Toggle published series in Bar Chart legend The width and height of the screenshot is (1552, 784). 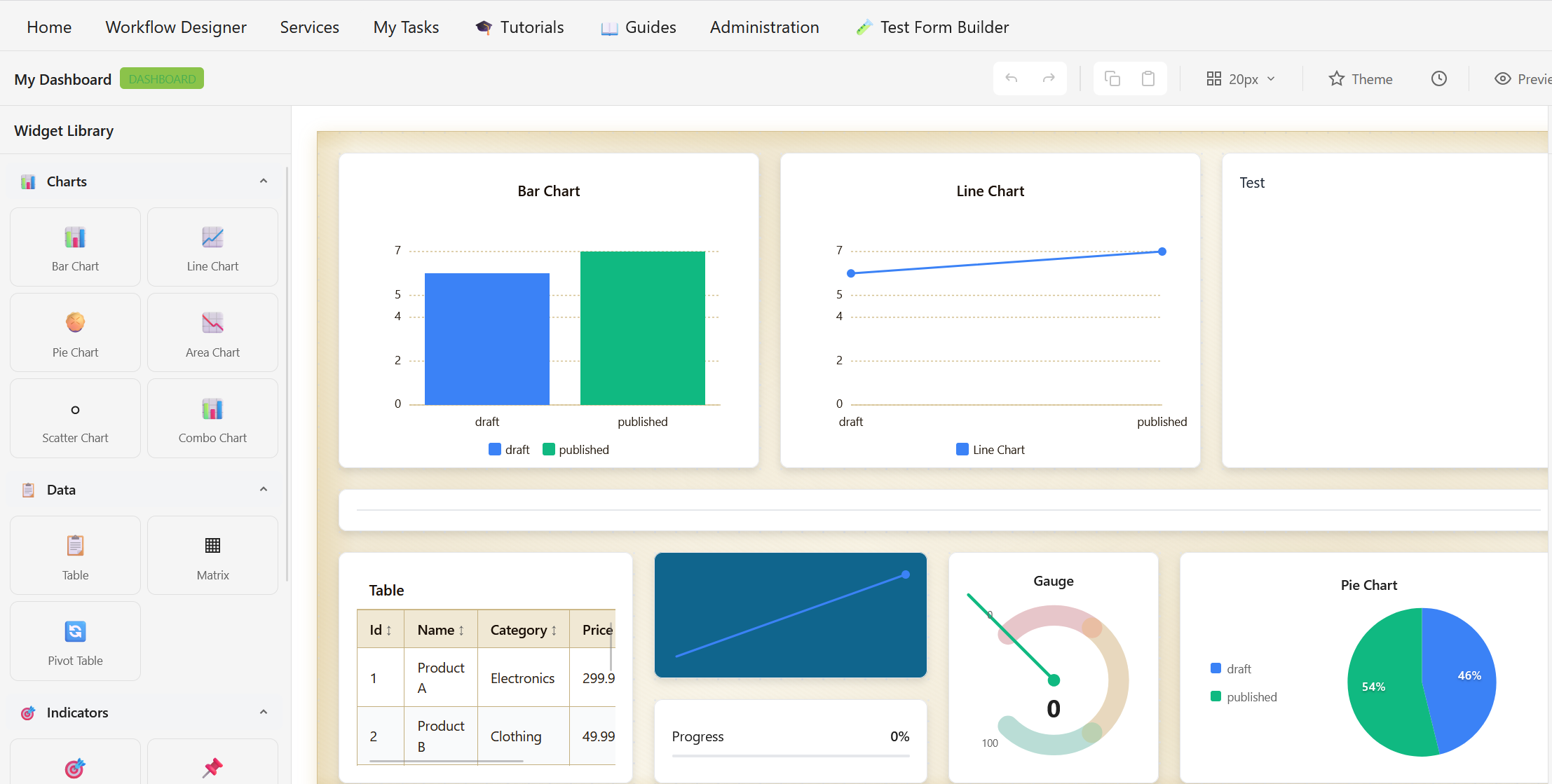coord(576,450)
